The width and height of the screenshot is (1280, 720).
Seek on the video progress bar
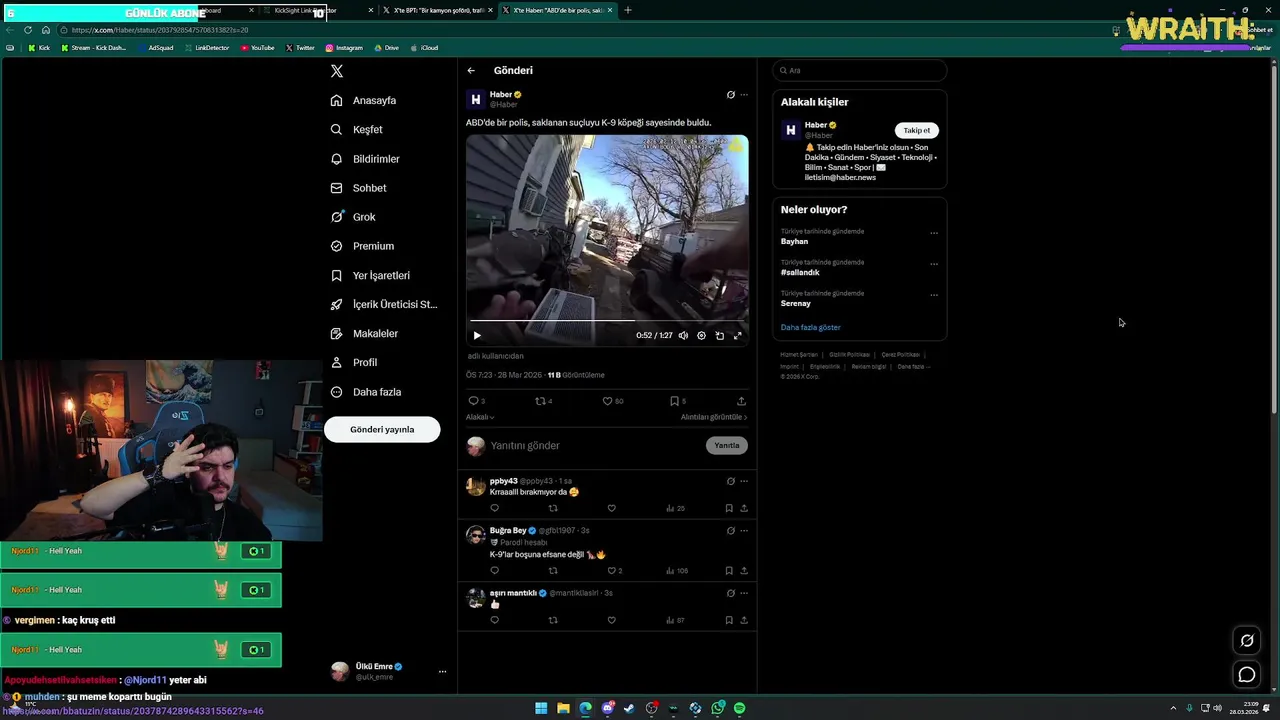pyautogui.click(x=607, y=321)
